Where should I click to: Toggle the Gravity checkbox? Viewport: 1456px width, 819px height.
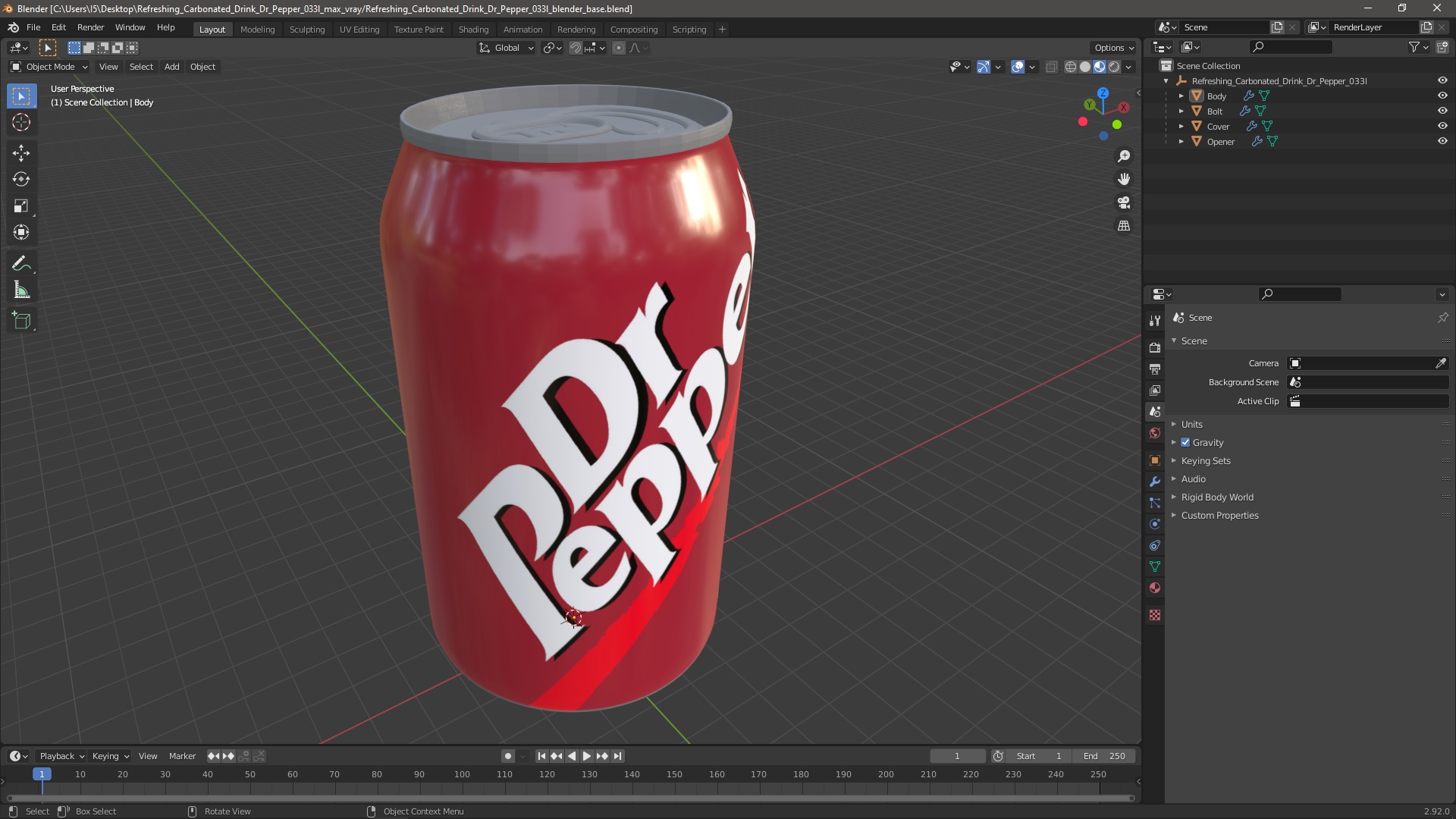pos(1185,442)
